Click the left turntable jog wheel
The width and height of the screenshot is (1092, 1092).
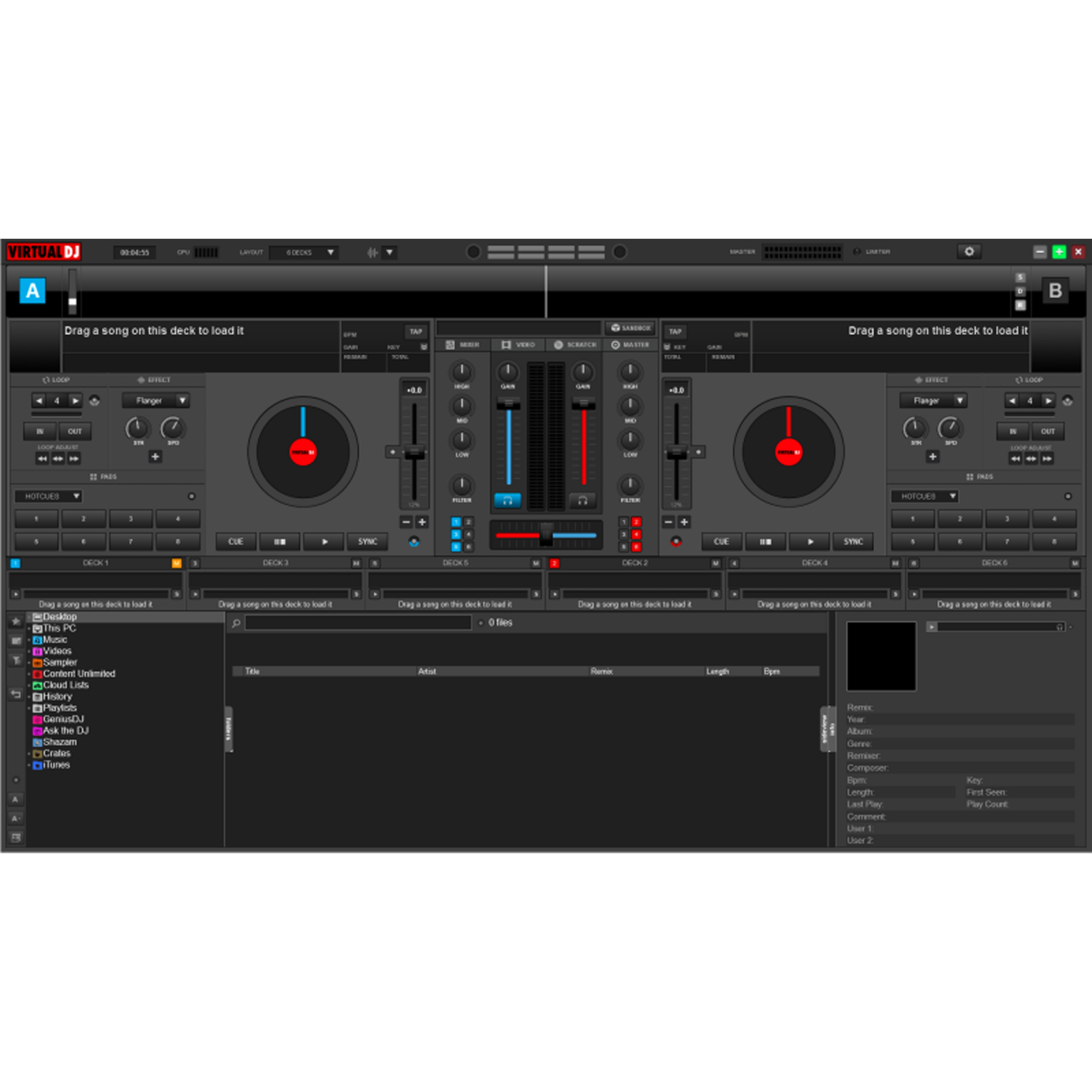click(x=303, y=452)
